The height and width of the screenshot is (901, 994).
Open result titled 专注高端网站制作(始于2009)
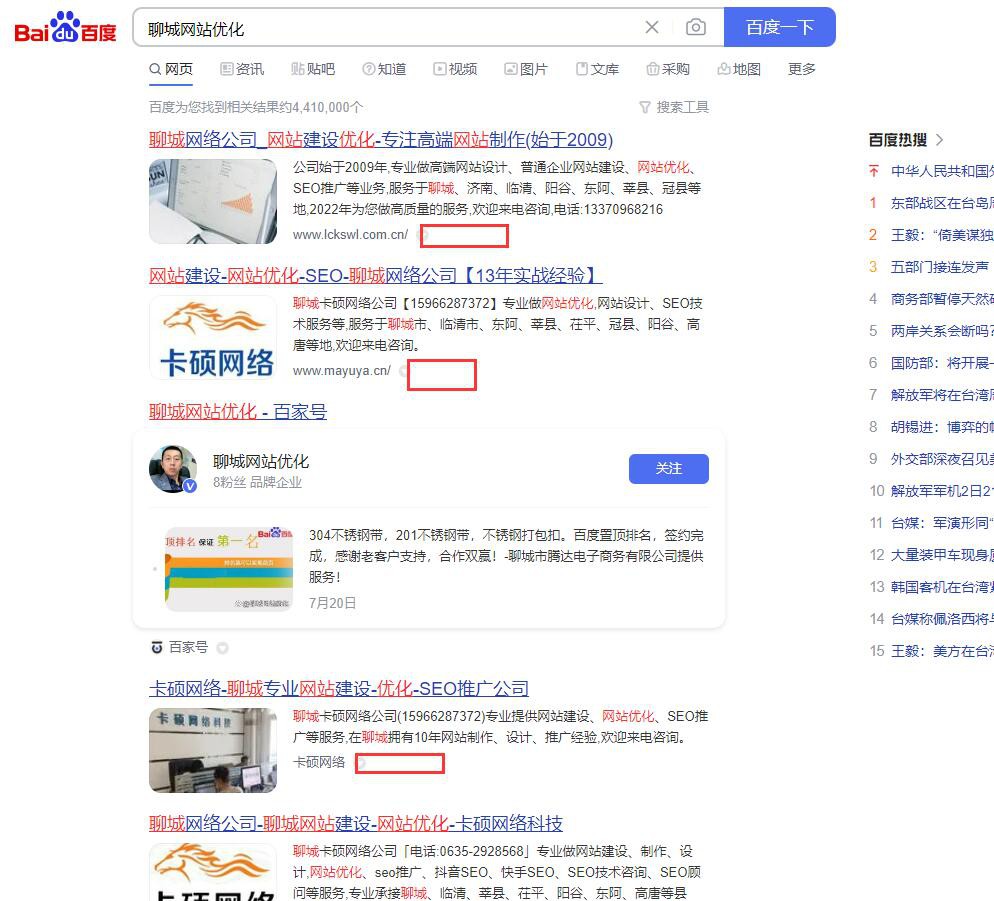381,139
